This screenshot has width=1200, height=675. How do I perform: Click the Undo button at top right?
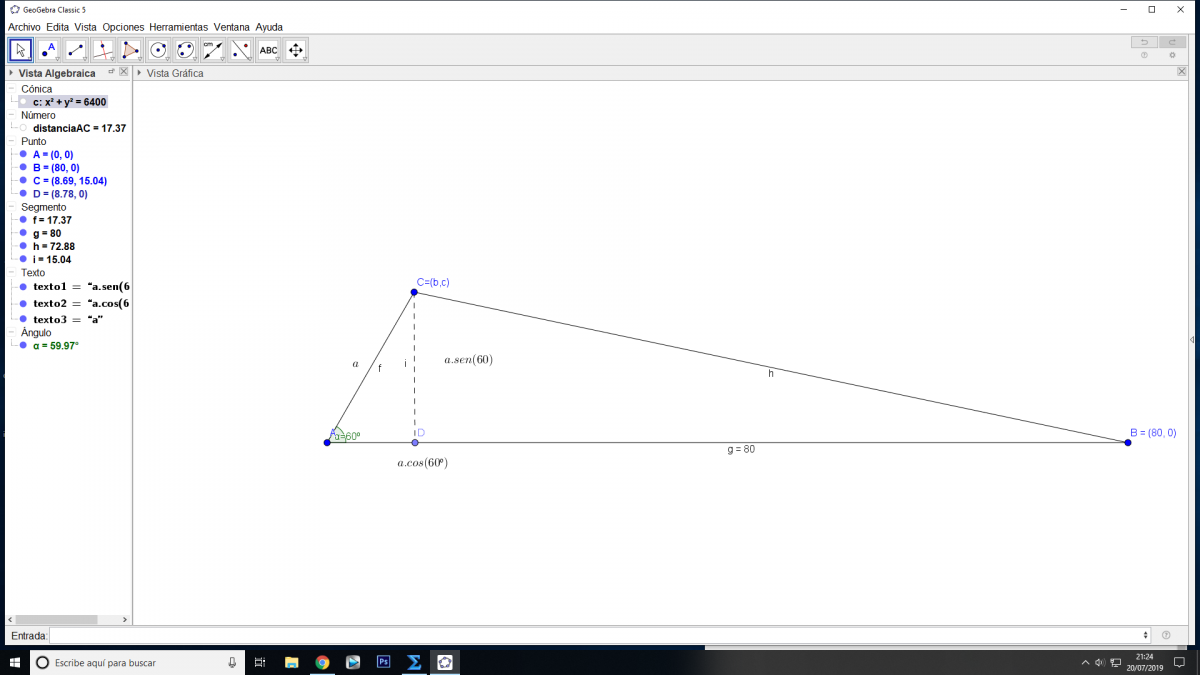(1143, 42)
